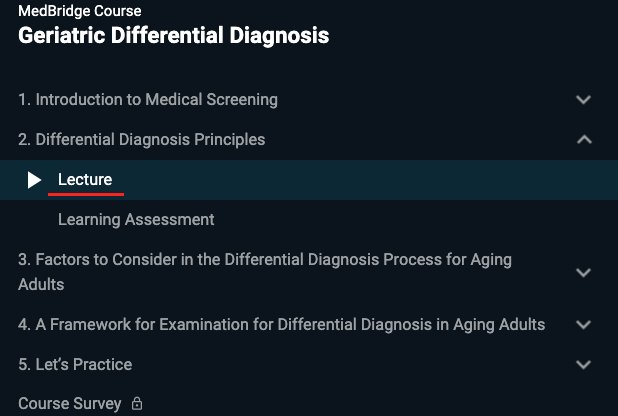
Task: Select Factors to Consider chapter title
Action: pyautogui.click(x=265, y=272)
